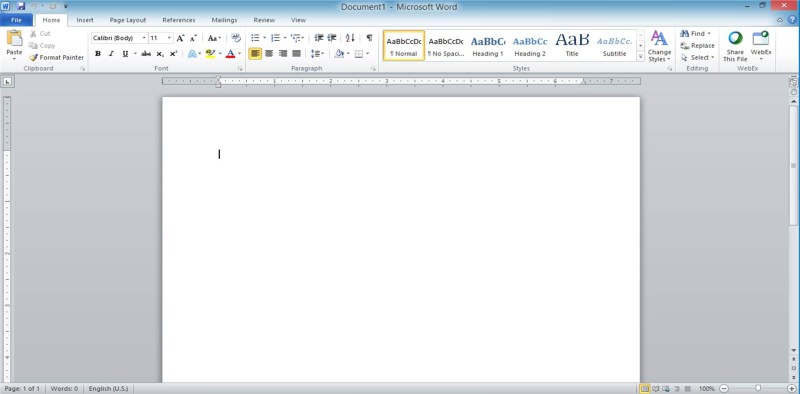
Task: Switch to the References tab
Action: [x=179, y=20]
